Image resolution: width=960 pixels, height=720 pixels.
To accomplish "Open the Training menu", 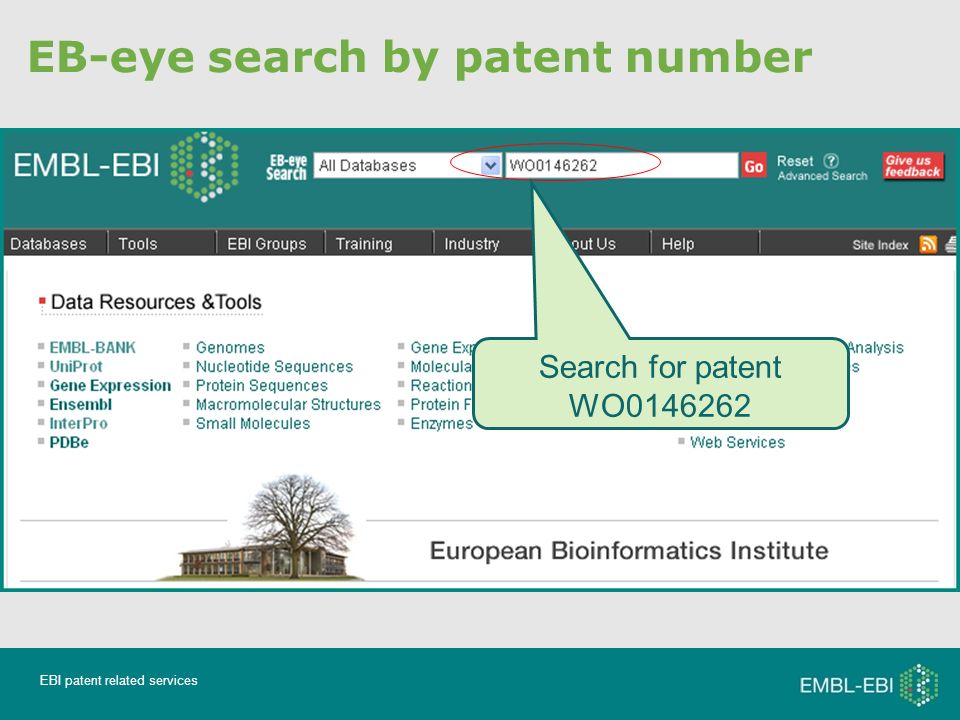I will (364, 244).
